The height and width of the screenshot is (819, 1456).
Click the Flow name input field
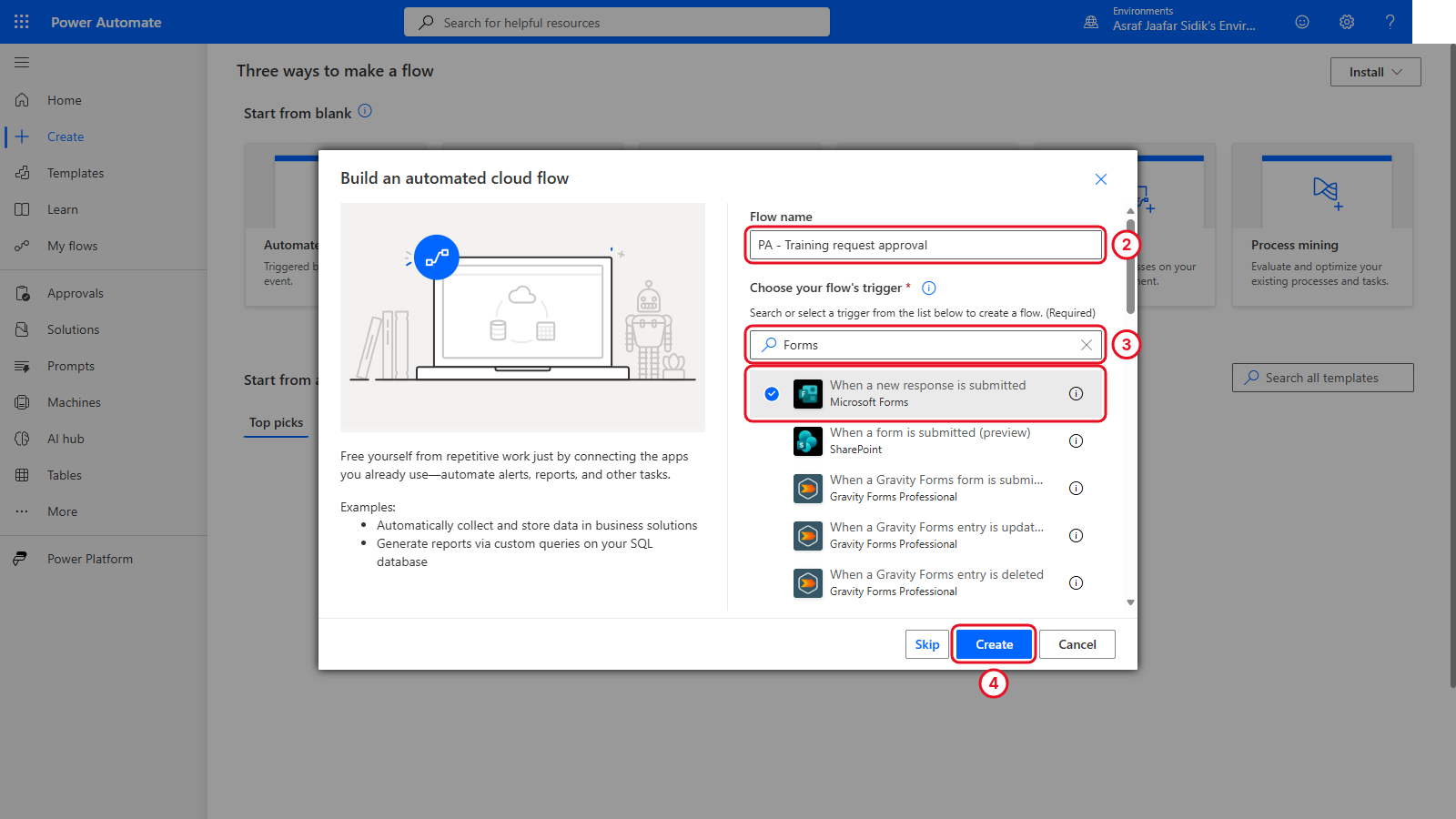point(925,245)
